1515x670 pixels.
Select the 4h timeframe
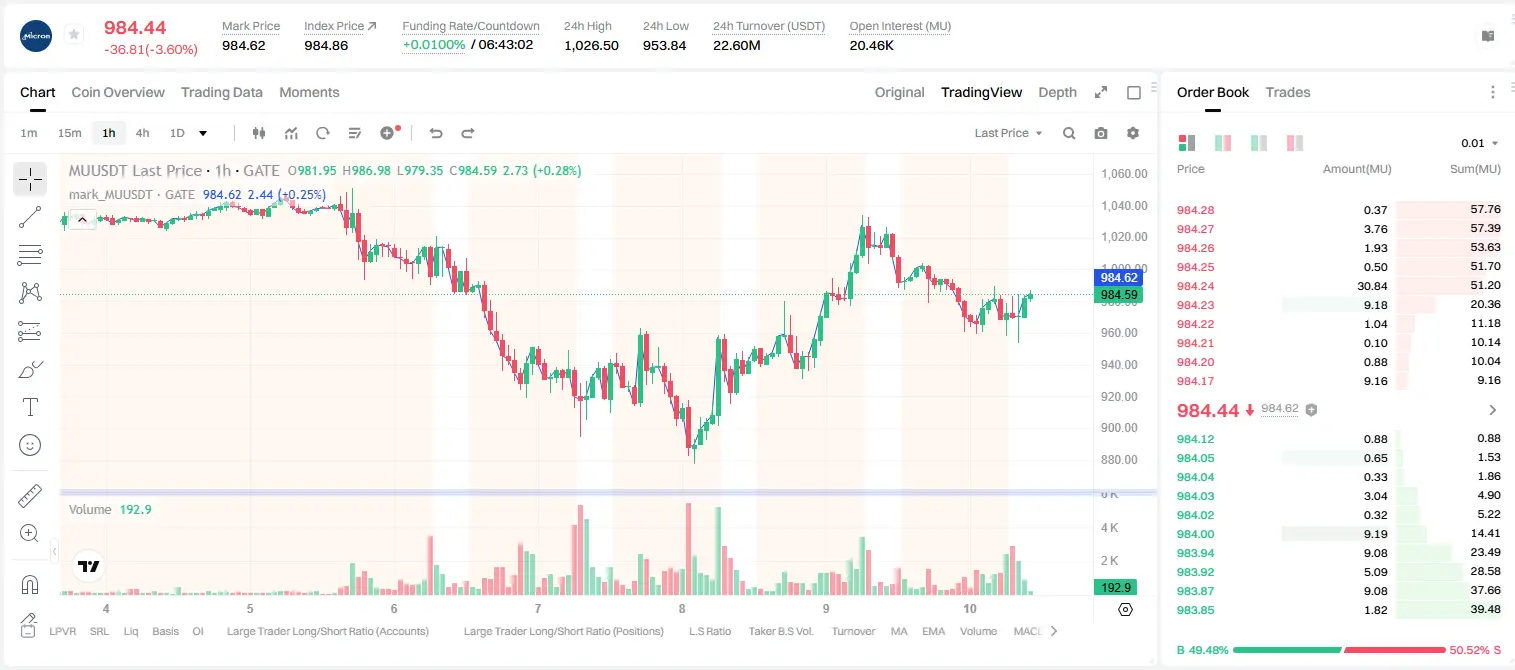click(143, 133)
